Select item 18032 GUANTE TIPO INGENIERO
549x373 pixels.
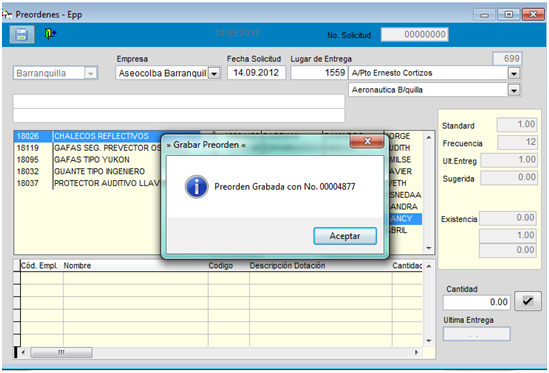[x=88, y=171]
